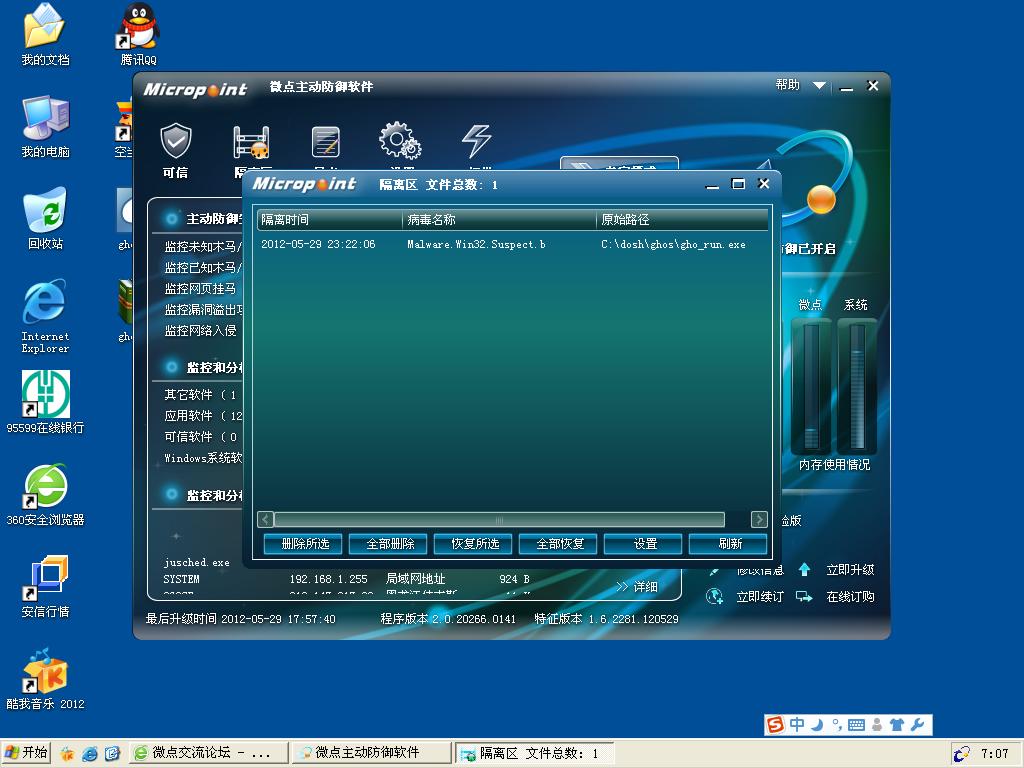The width and height of the screenshot is (1024, 768).
Task: Toggle the moon half-width icon on IME bar
Action: [817, 724]
